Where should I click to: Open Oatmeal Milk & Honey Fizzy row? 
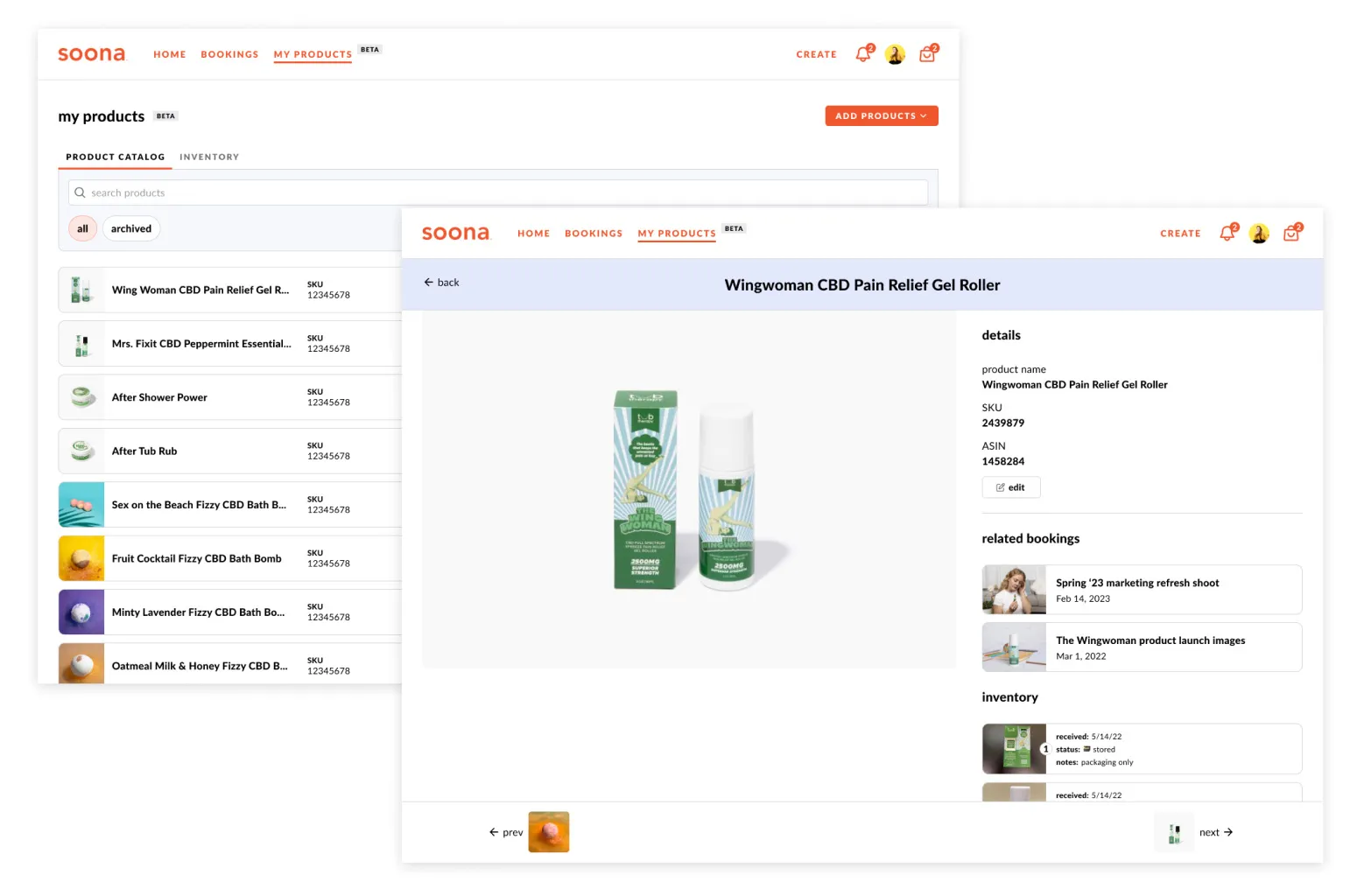(230, 664)
